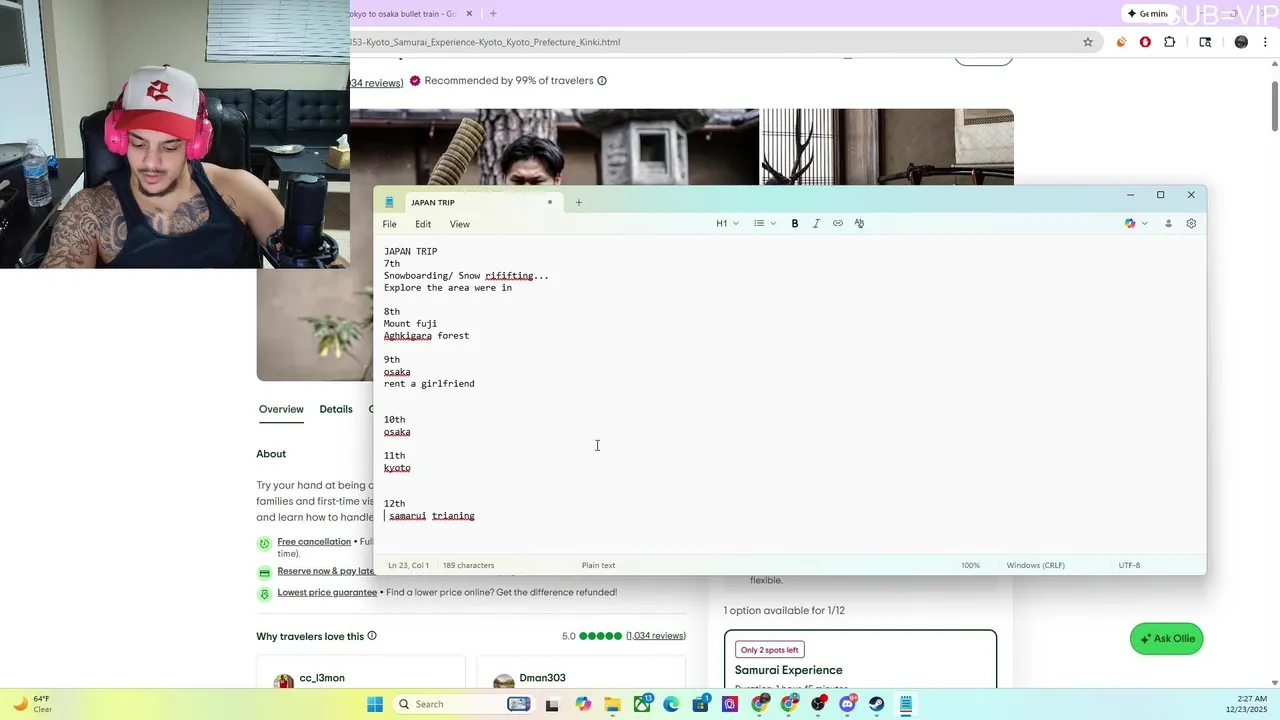Click the word 'kyoto' in note
The width and height of the screenshot is (1280, 720).
397,468
